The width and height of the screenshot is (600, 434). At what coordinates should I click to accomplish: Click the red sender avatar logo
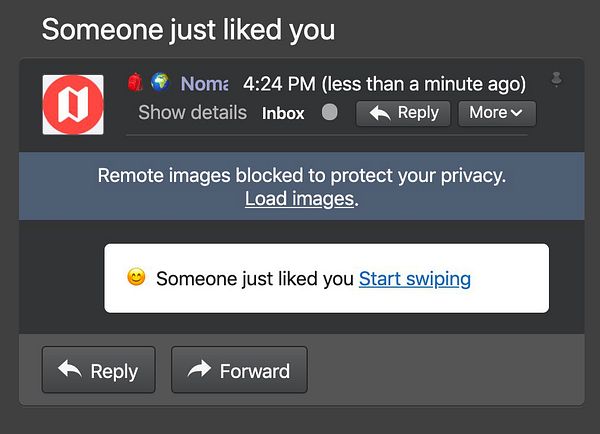(x=72, y=104)
